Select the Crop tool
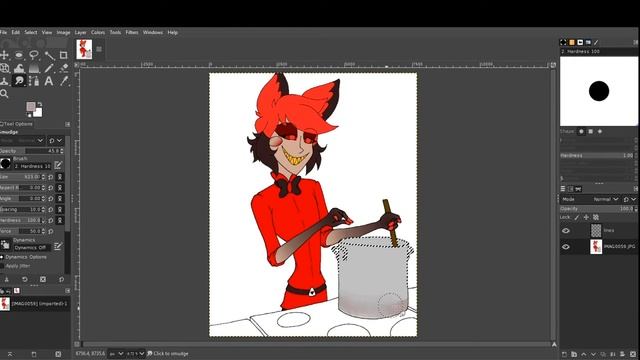The height and width of the screenshot is (360, 640). click(64, 55)
